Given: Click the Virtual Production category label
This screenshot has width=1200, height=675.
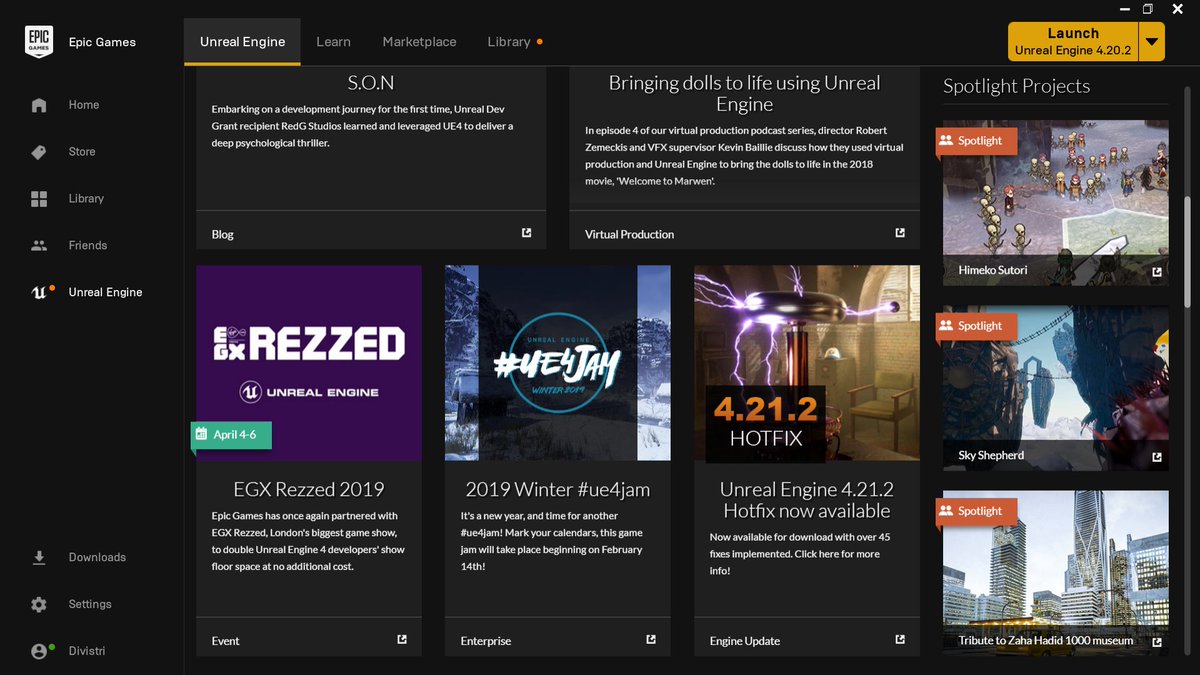Looking at the screenshot, I should 629,234.
